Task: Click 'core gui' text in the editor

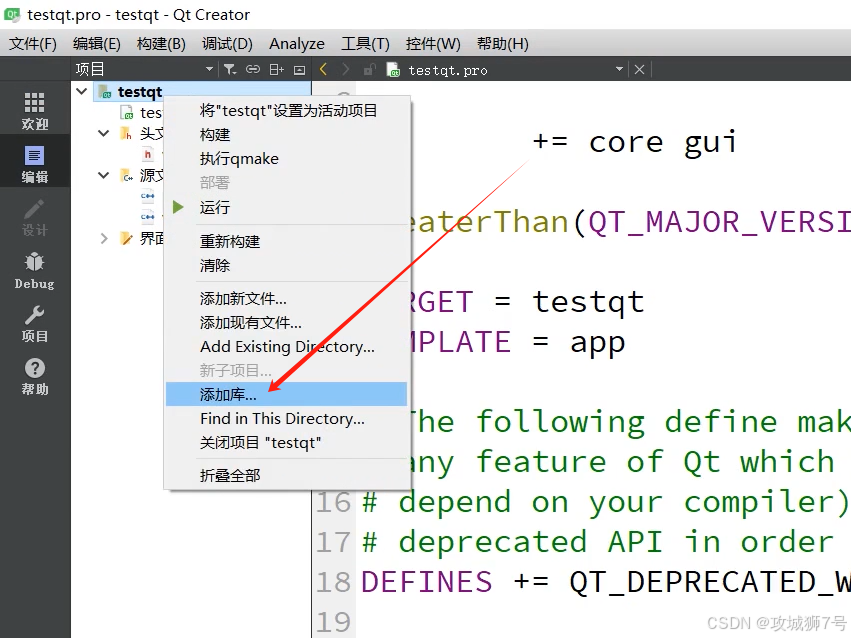Action: coord(663,142)
